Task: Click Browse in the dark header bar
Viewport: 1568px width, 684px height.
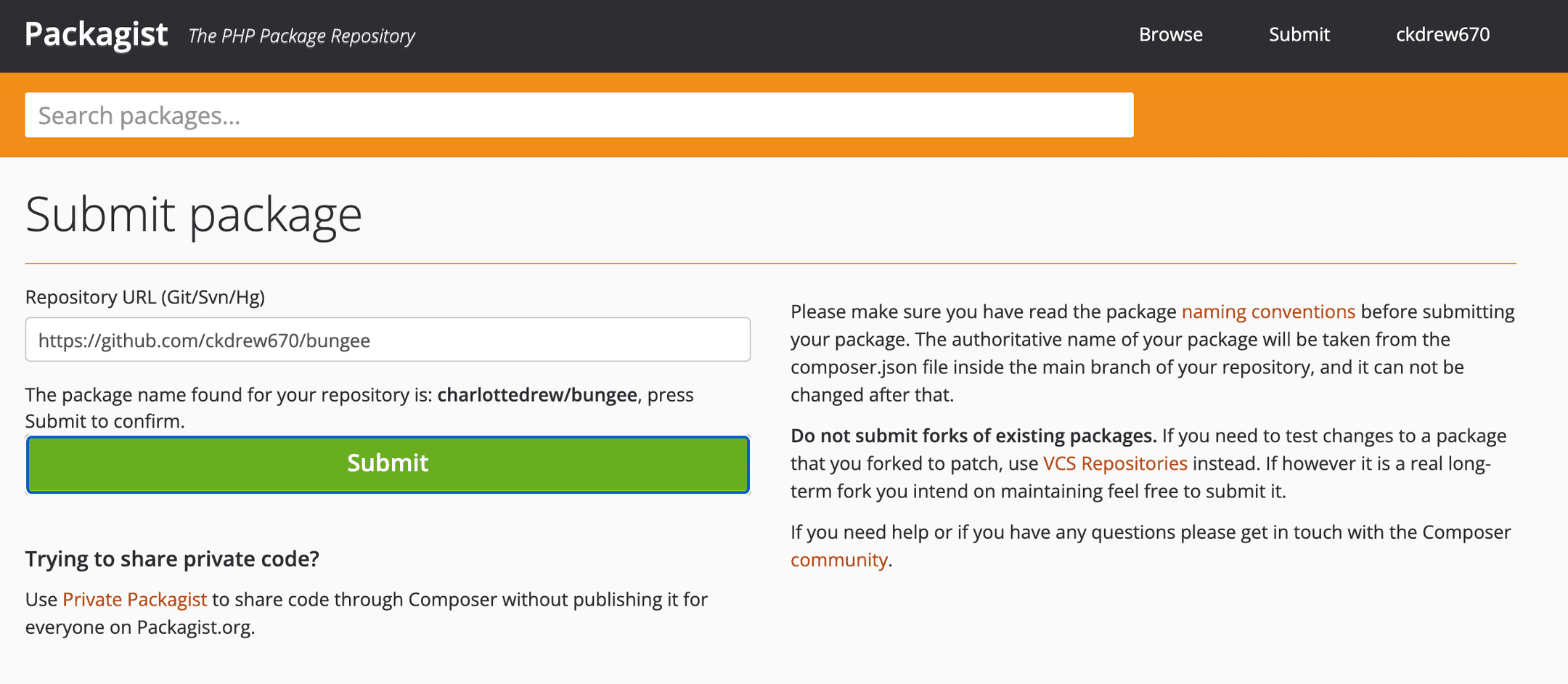Action: tap(1170, 34)
